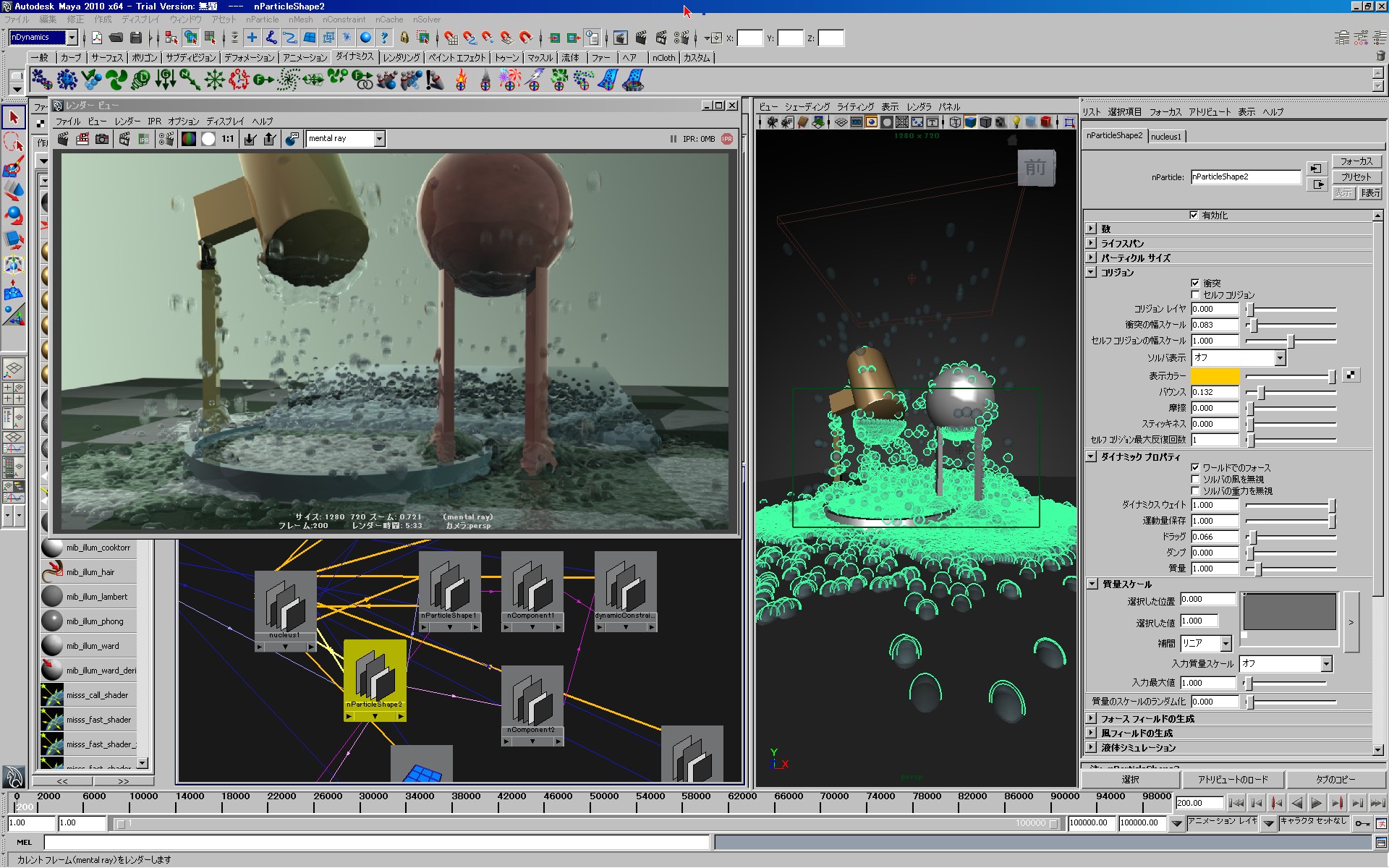Toggle ワールドでのフォース checkbox

tap(1195, 467)
